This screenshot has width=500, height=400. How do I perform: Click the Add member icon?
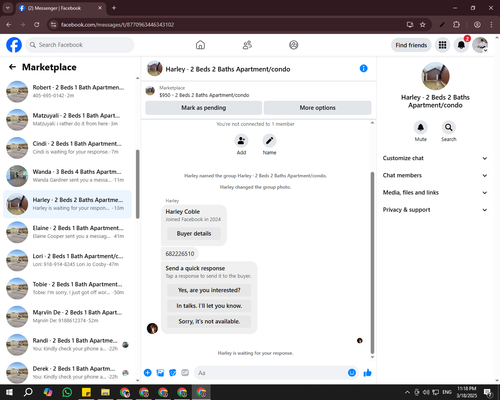(x=241, y=141)
